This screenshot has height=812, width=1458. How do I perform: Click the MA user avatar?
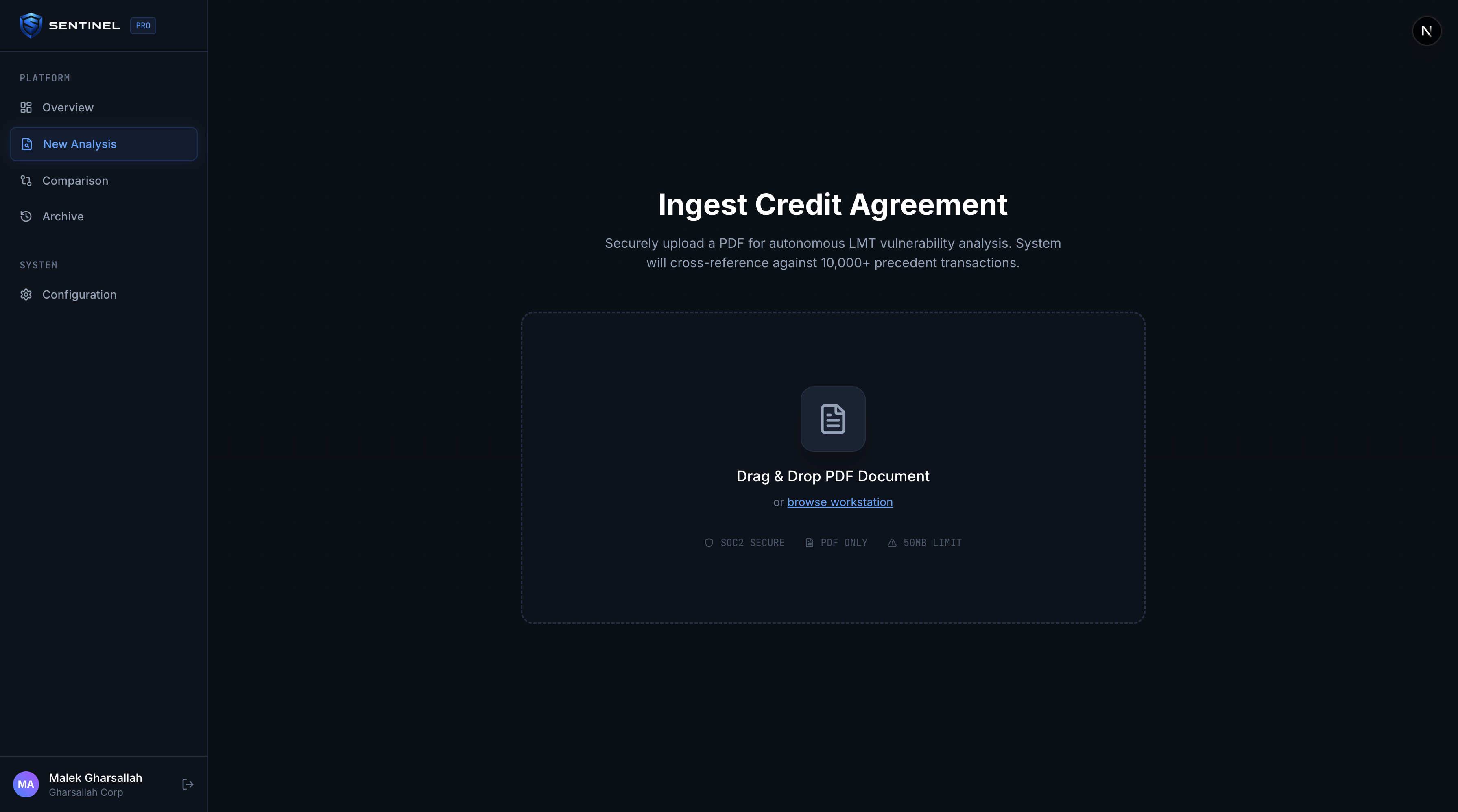click(26, 784)
